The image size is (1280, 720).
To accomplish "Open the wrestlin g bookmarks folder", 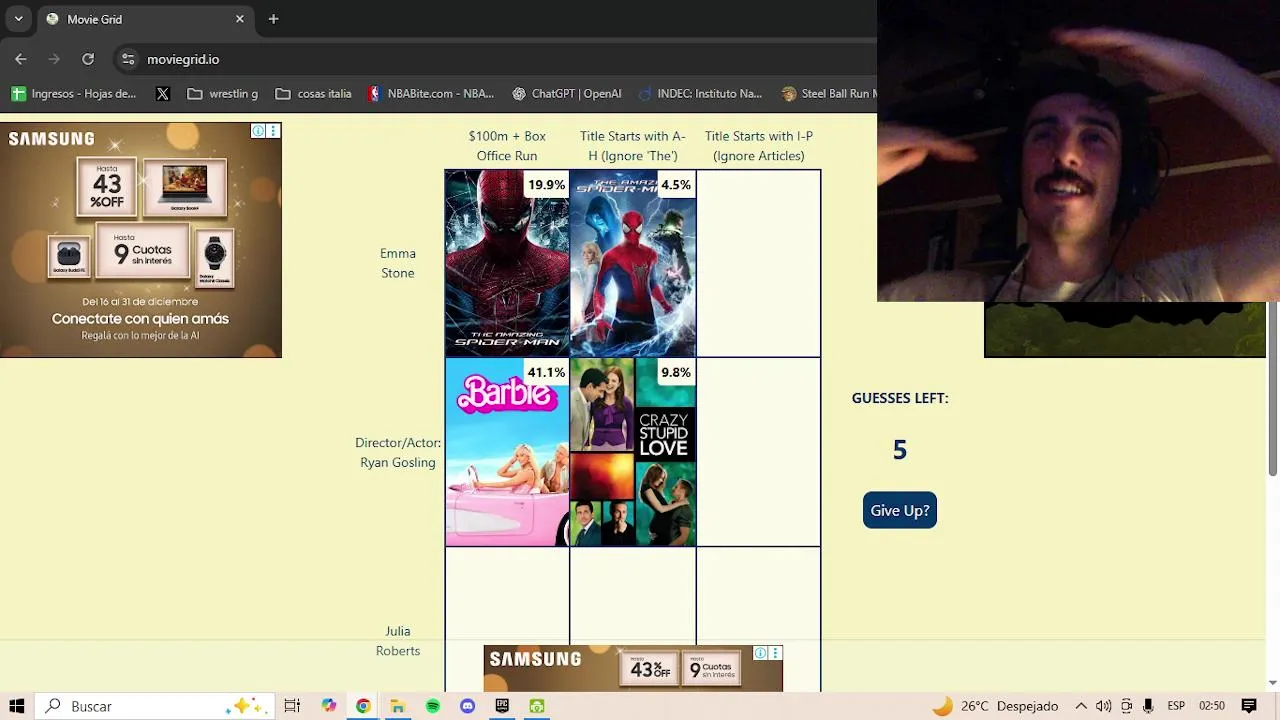I will click(223, 93).
